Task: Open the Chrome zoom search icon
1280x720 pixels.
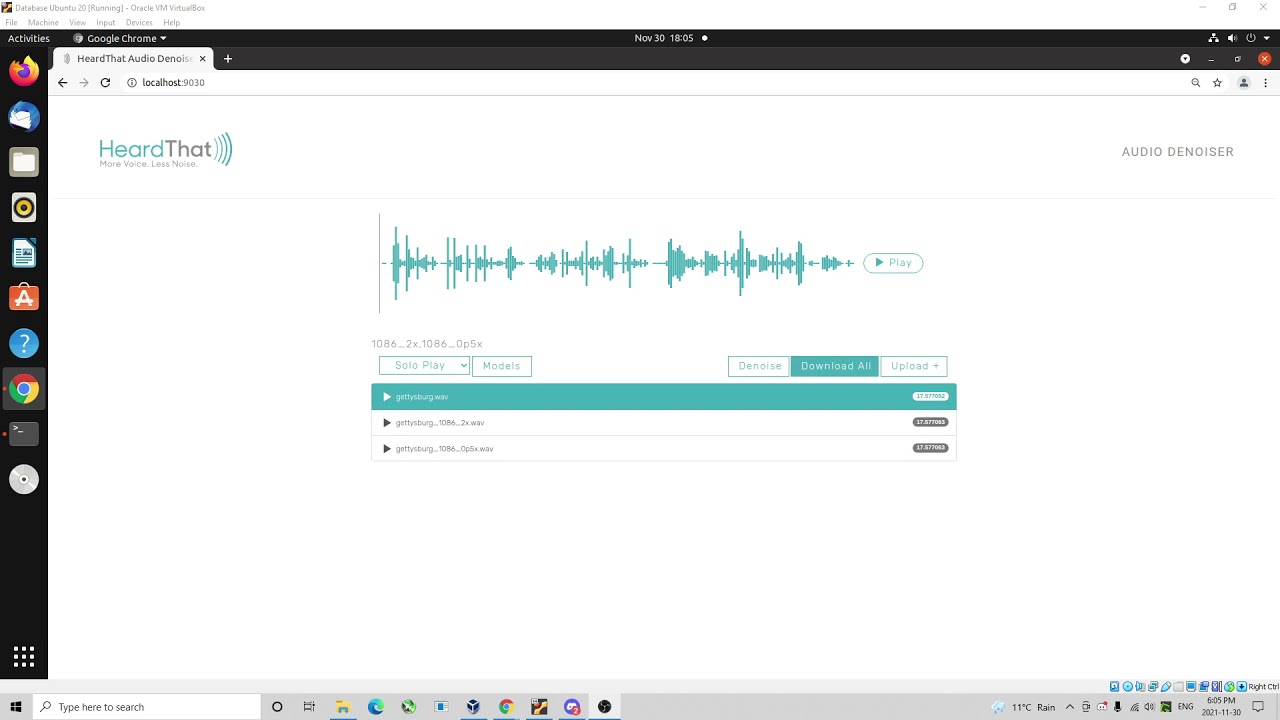Action: (1195, 83)
